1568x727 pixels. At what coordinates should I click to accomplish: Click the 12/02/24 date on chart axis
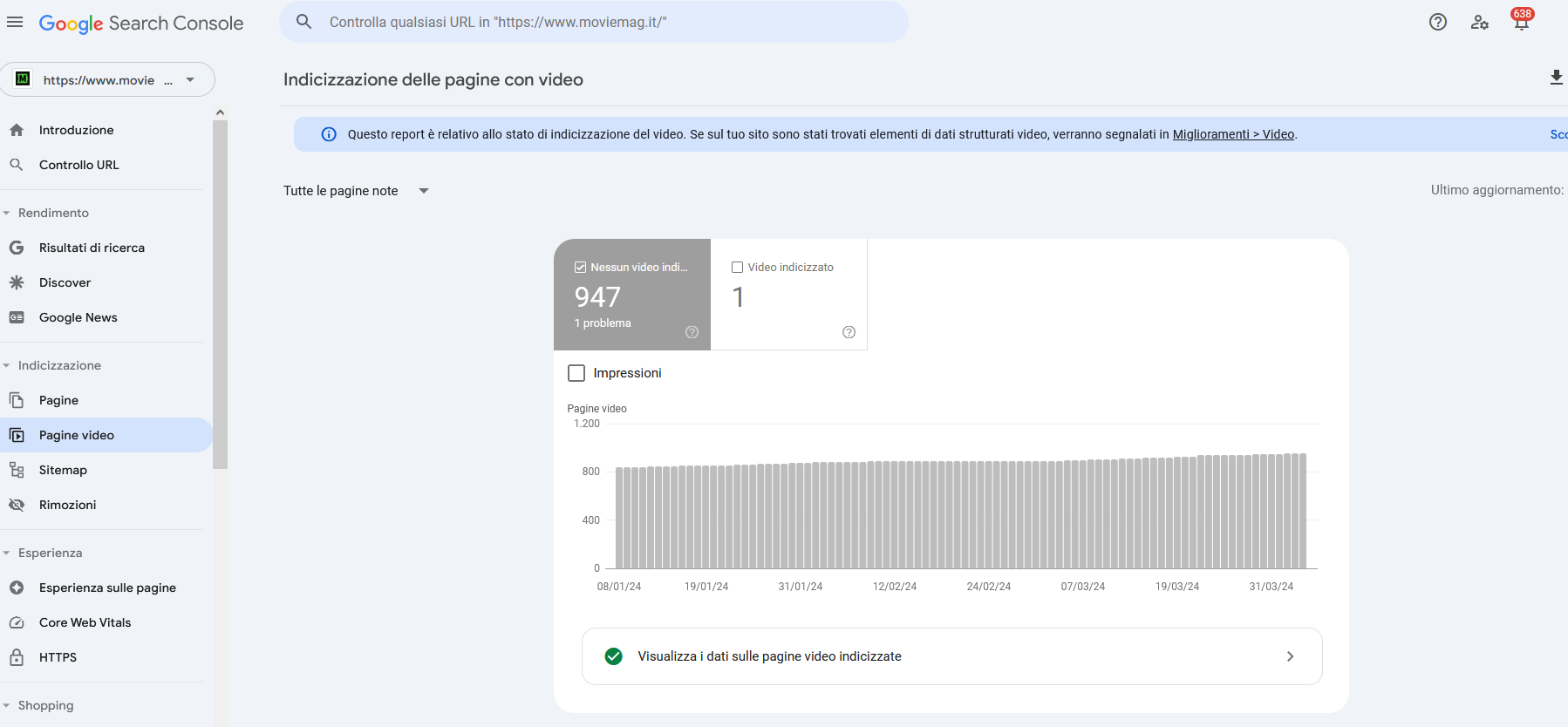(895, 587)
